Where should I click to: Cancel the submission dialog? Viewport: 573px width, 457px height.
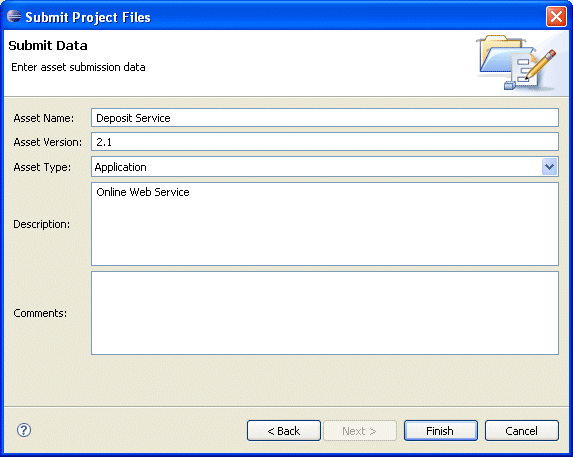(x=521, y=431)
